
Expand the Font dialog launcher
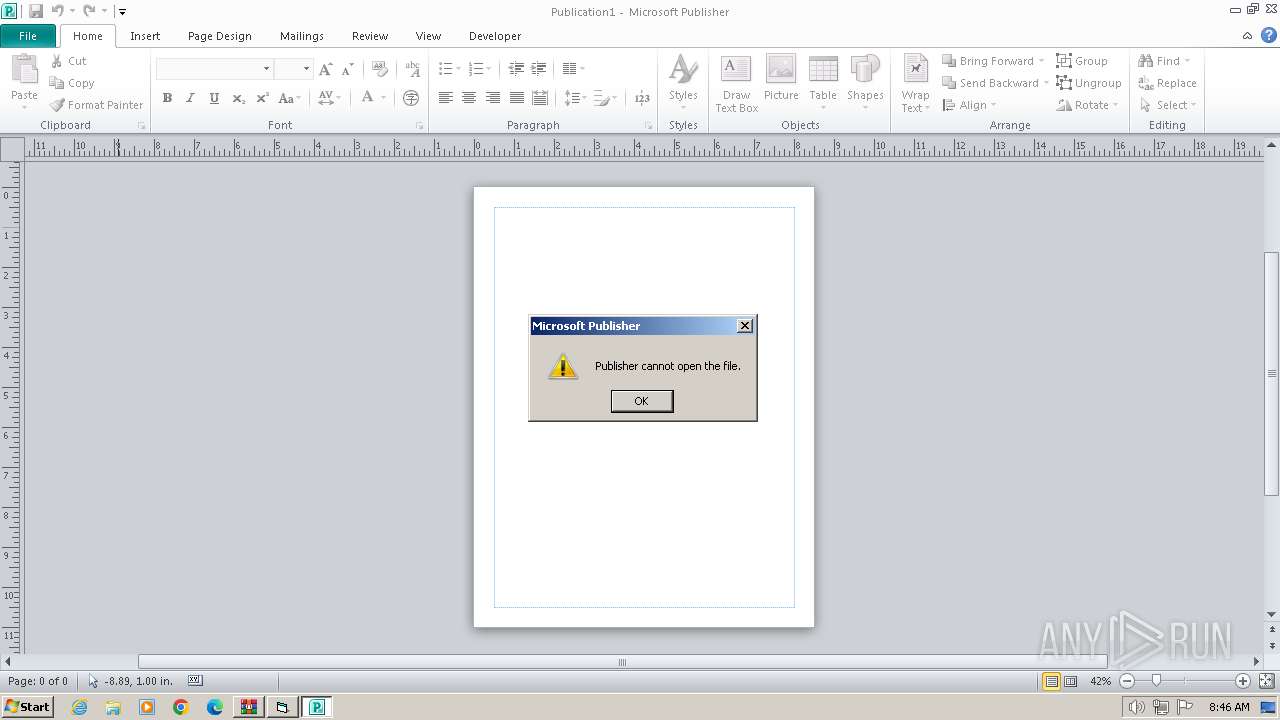[419, 126]
